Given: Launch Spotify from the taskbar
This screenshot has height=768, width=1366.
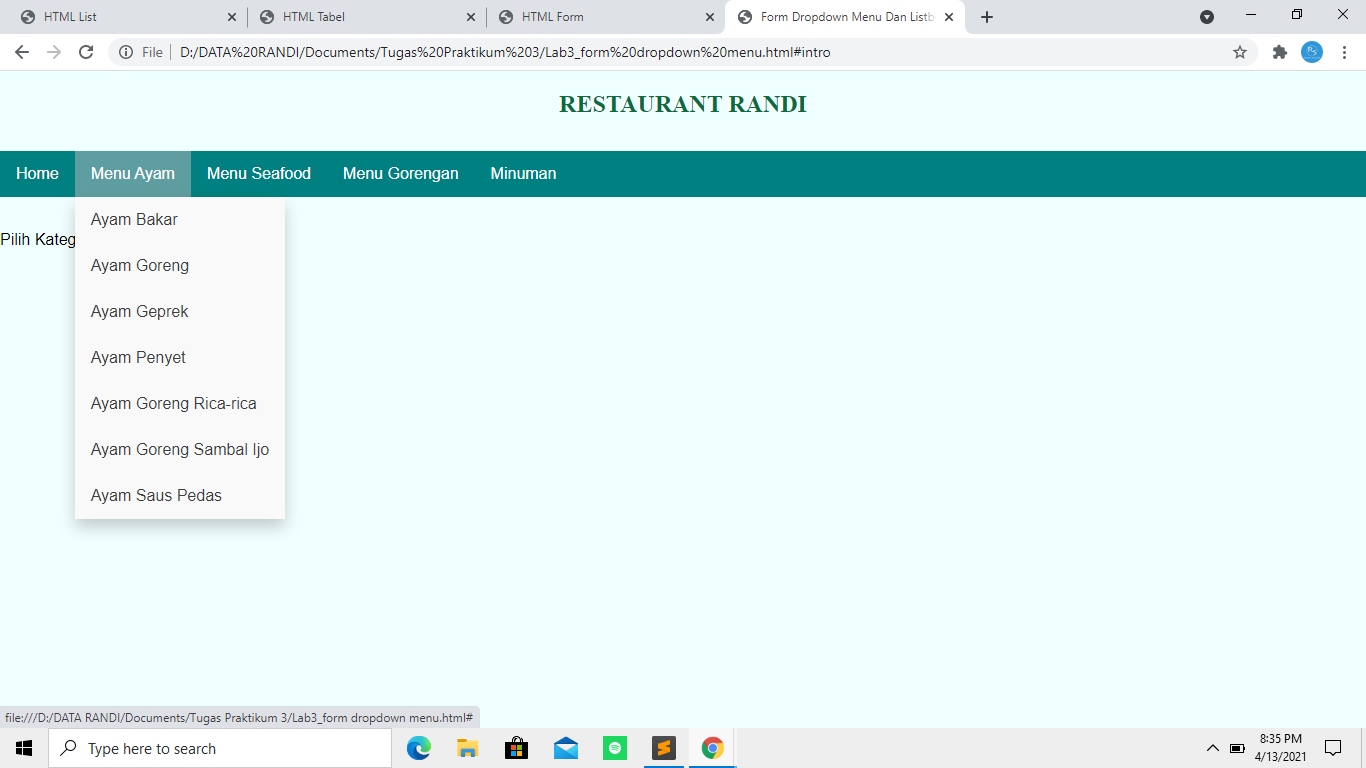Looking at the screenshot, I should (614, 747).
